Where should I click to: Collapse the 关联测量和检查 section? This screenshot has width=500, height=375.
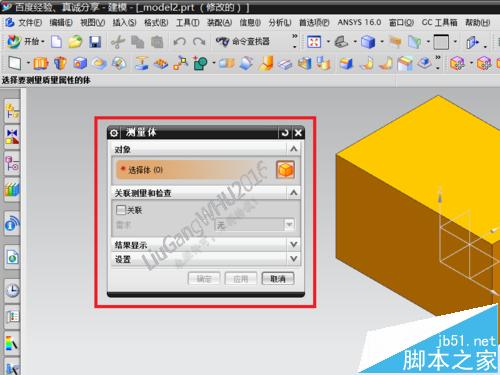[293, 193]
